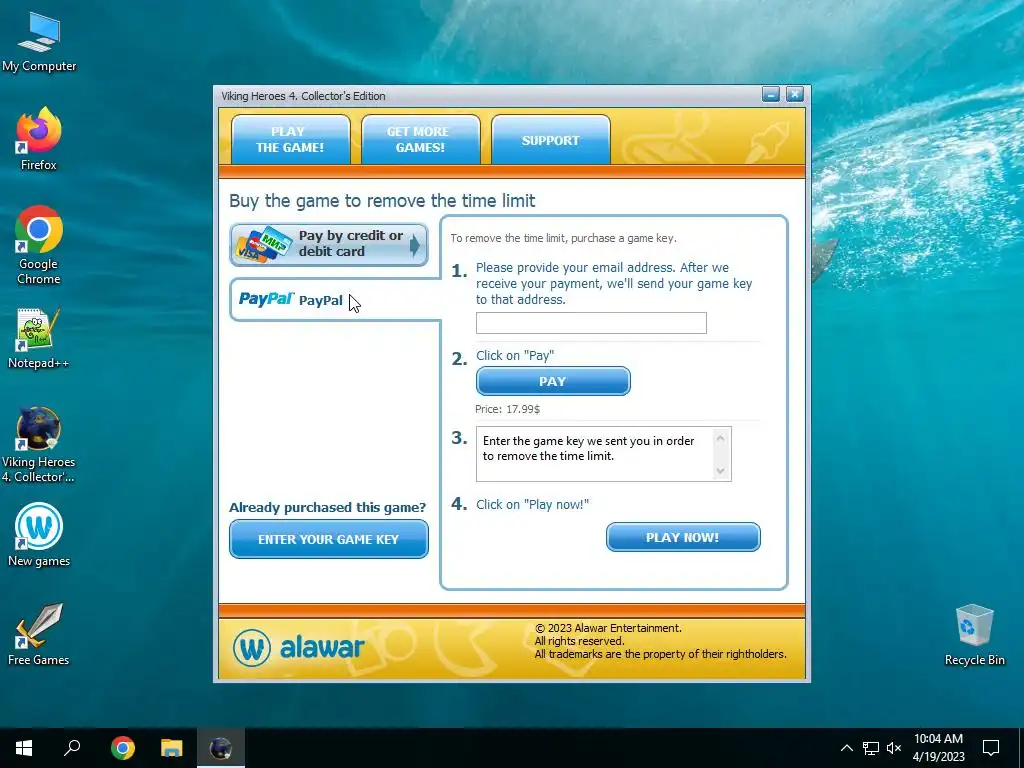
Task: Launch Firefox from the desktop
Action: click(x=39, y=139)
